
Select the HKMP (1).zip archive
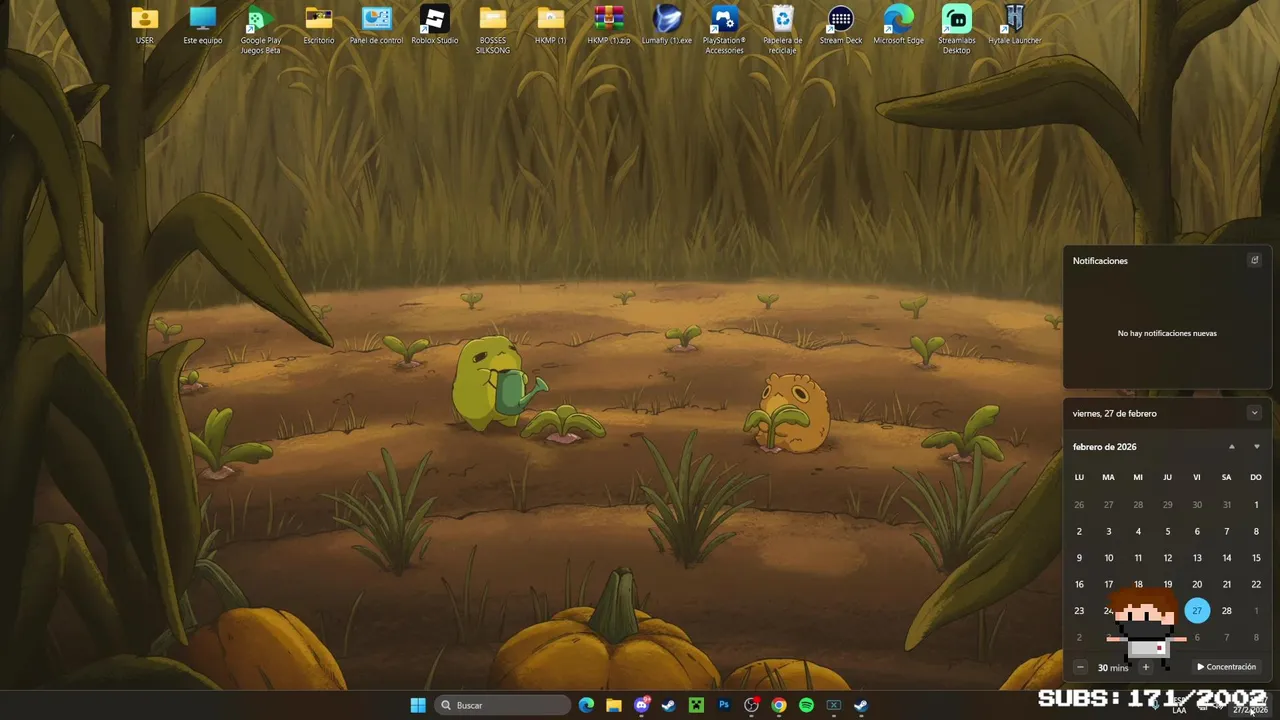(x=608, y=25)
